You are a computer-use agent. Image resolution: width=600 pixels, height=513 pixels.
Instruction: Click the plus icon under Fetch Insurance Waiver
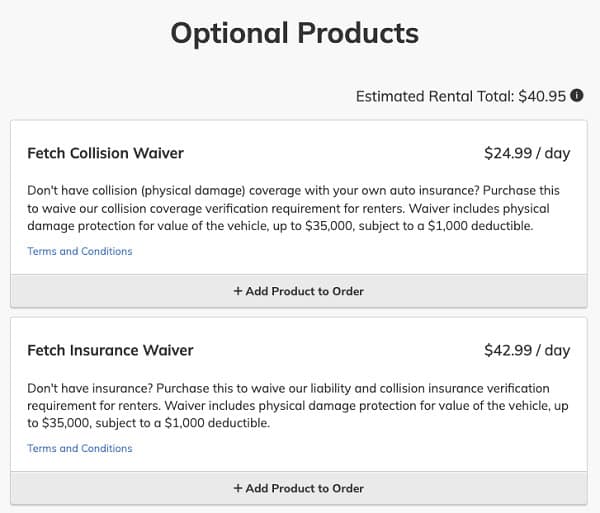click(x=238, y=488)
